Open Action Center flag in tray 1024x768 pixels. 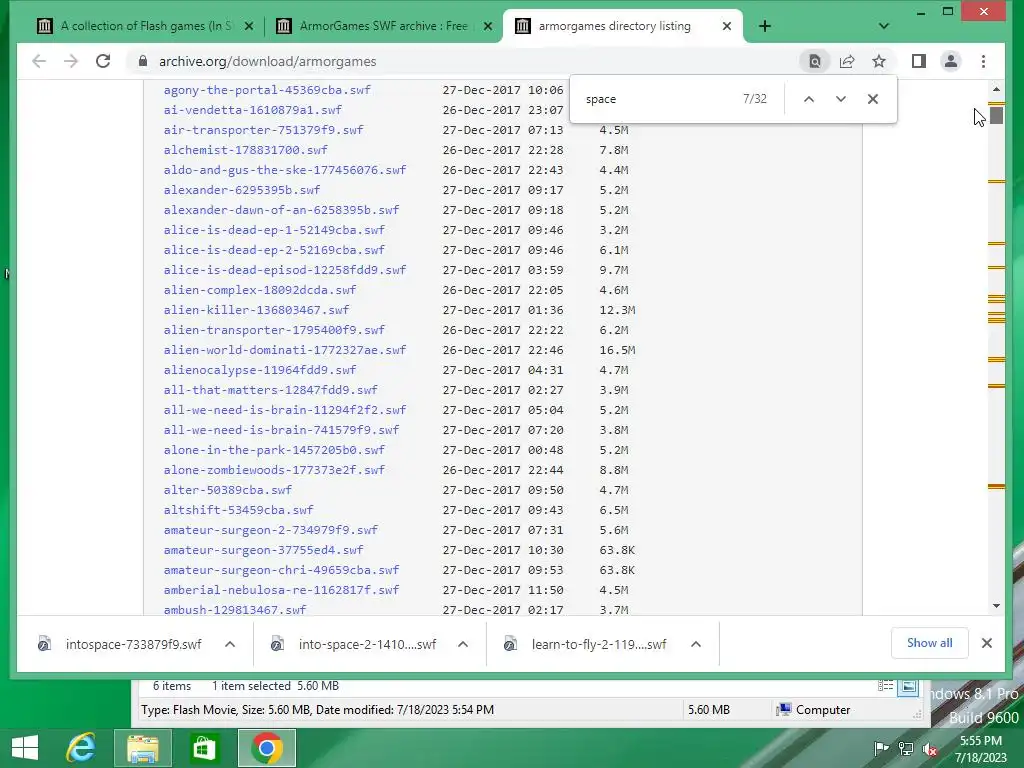pos(881,748)
